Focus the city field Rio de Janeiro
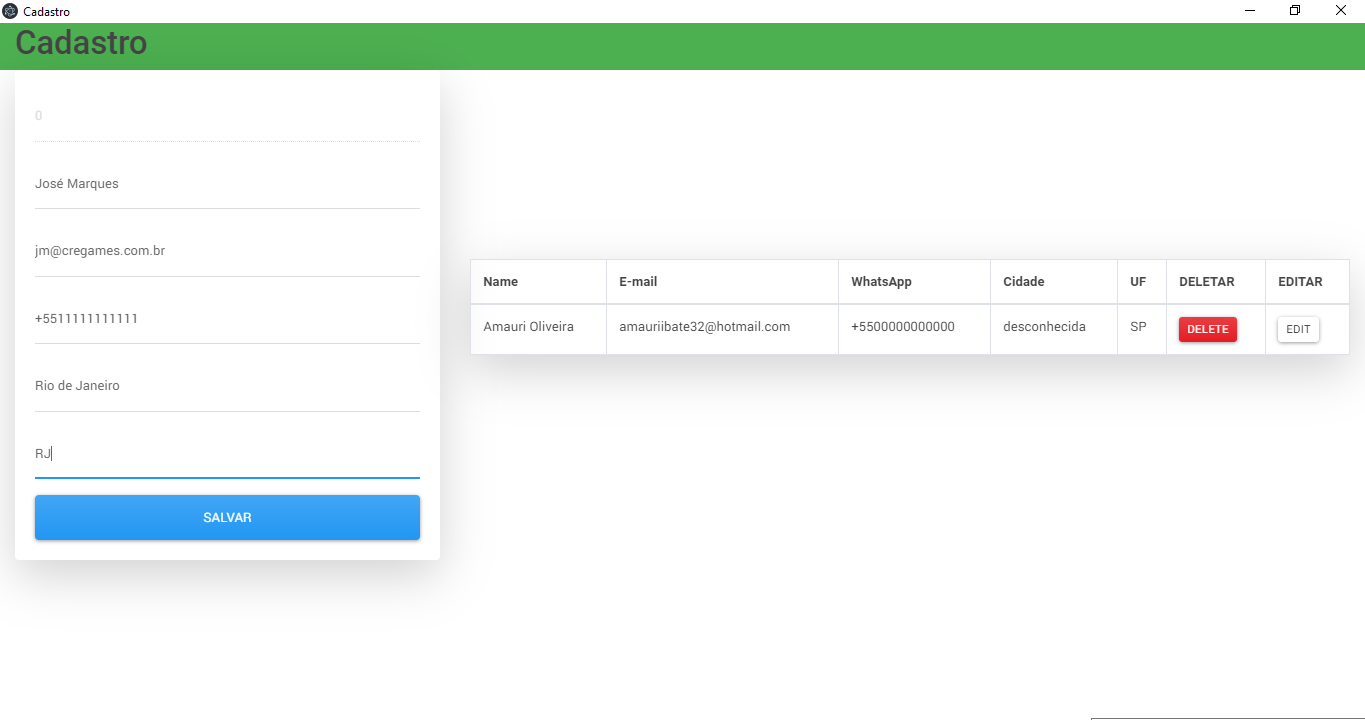Screen dimensions: 1365x720 point(227,386)
